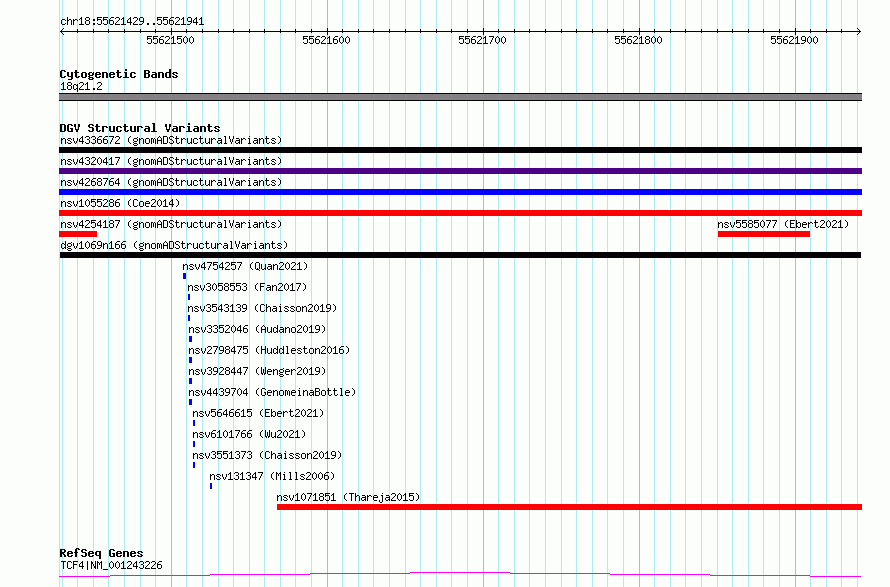Click ruler position 55621900
Screen dimensions: 890x587
795,40
